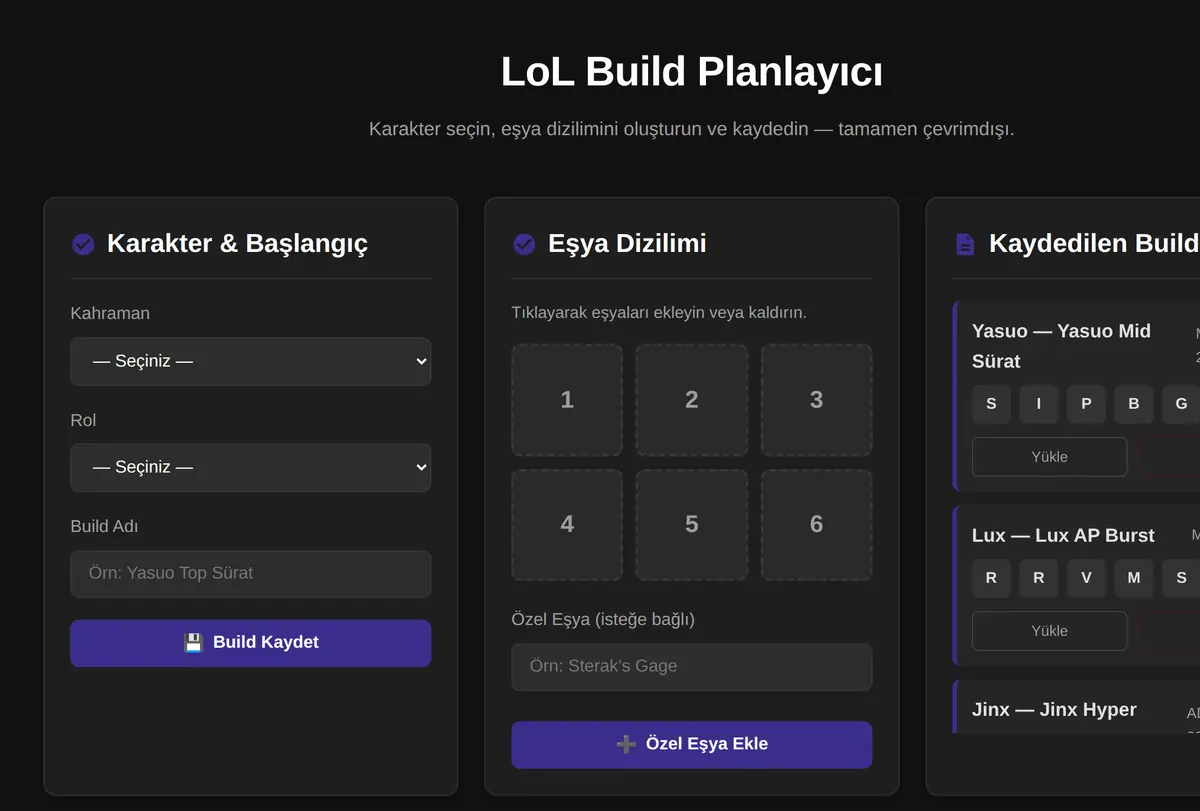Viewport: 1200px width, 811px height.
Task: Click the subtitle text starting "Karakter seçin"
Action: pyautogui.click(x=692, y=129)
